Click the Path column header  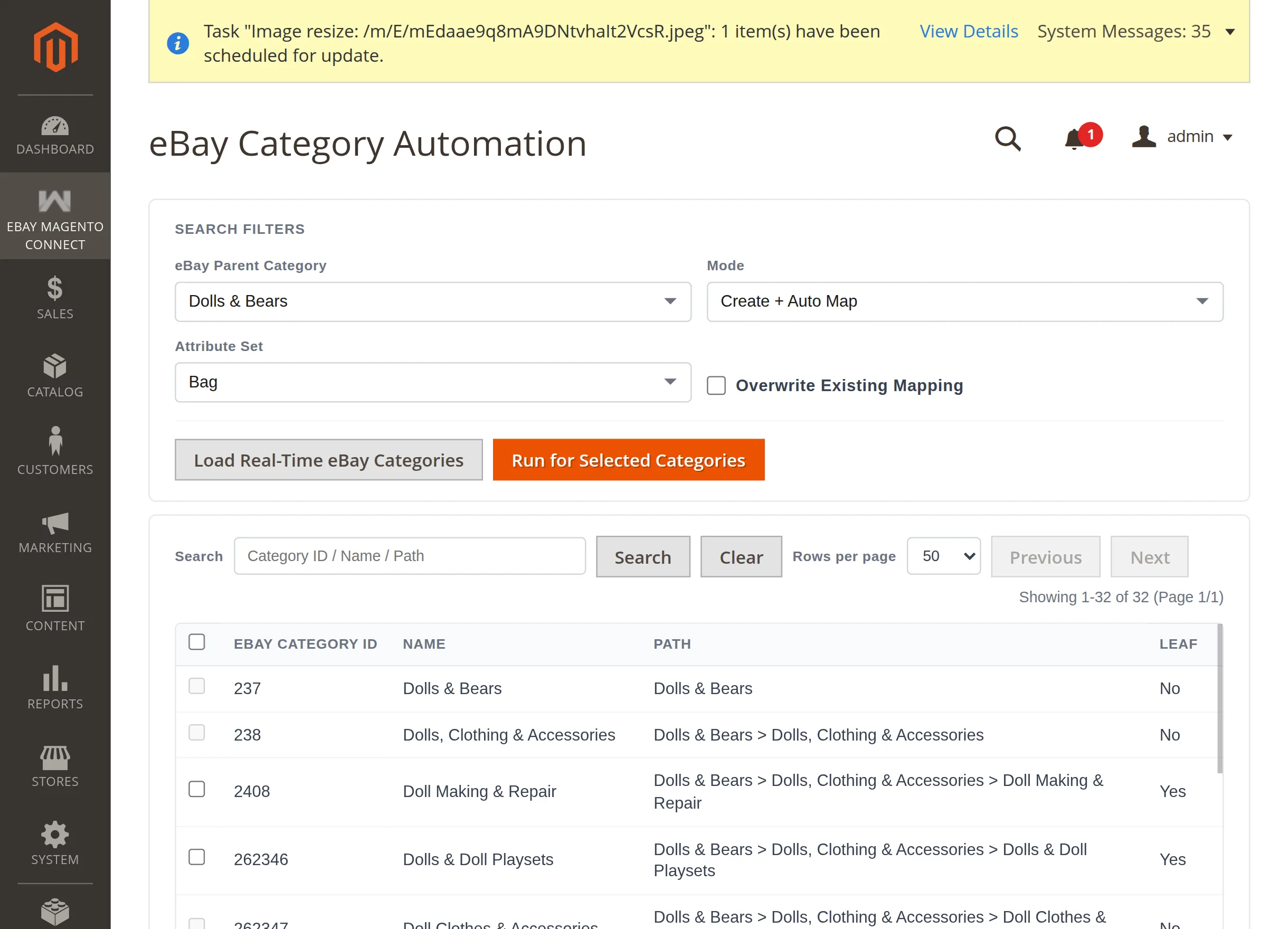tap(673, 644)
